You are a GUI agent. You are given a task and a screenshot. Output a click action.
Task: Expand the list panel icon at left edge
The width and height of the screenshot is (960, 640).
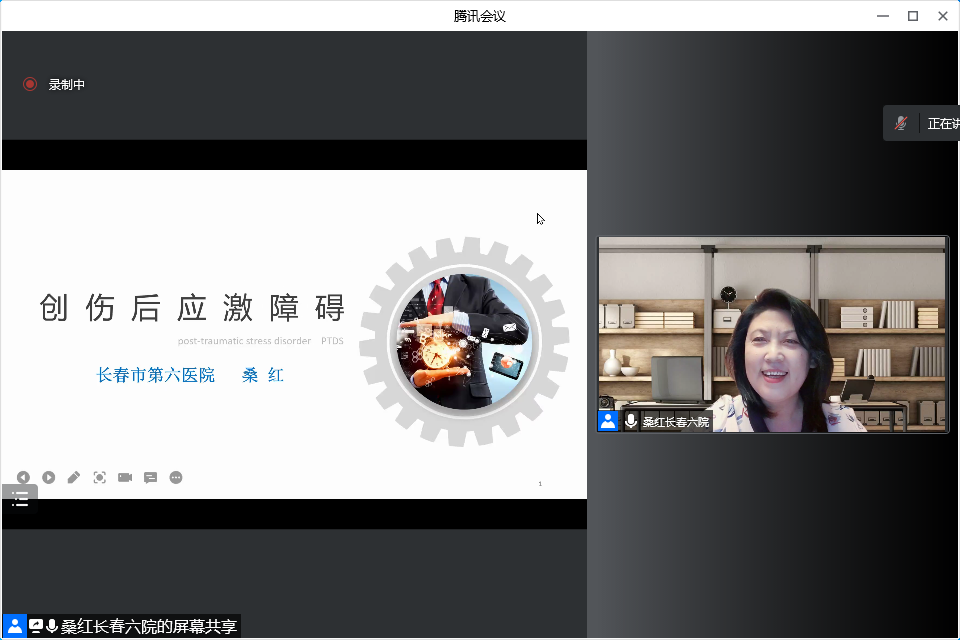[x=20, y=499]
